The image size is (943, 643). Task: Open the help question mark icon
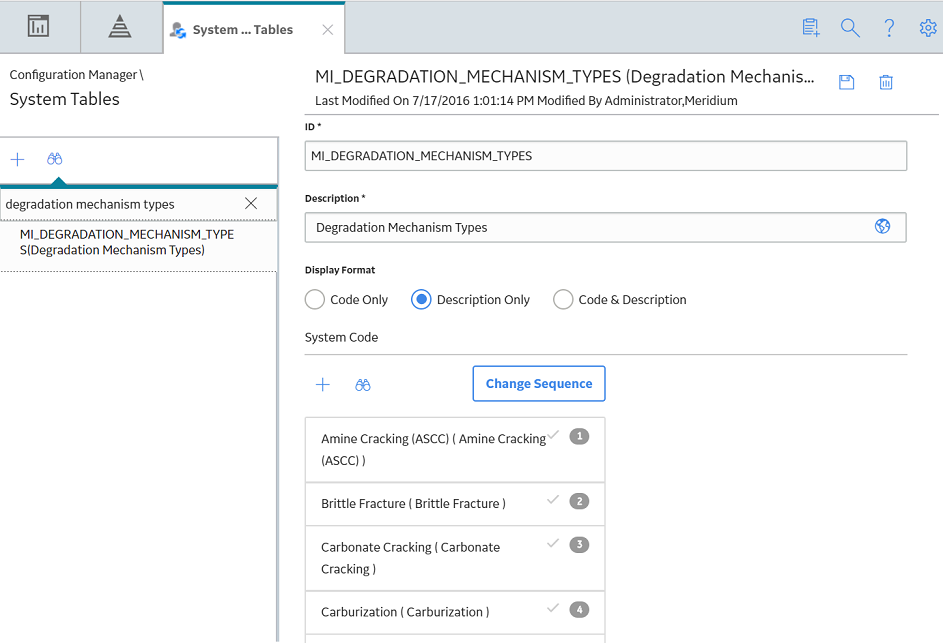point(889,28)
